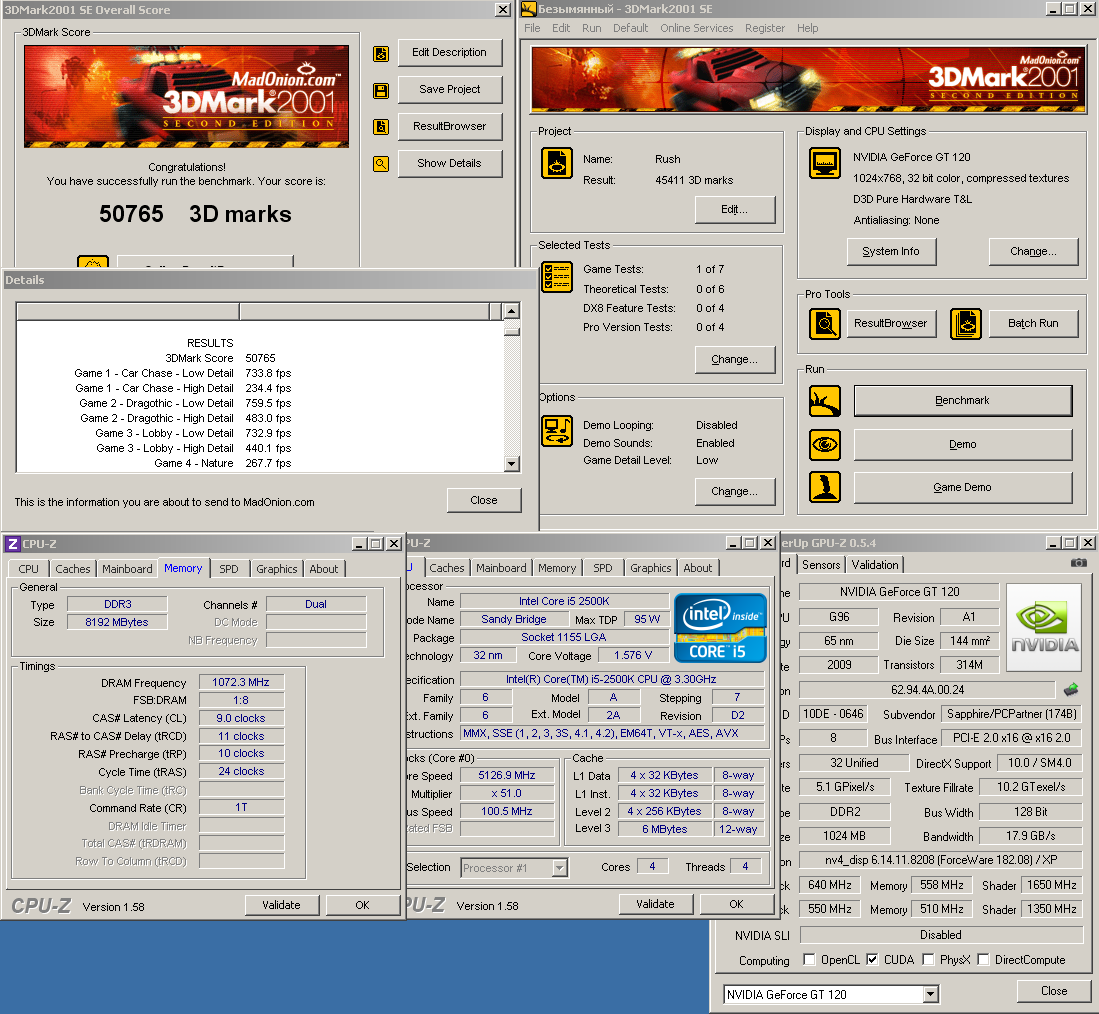
Task: Click the Save Project floppy icon
Action: [x=381, y=90]
